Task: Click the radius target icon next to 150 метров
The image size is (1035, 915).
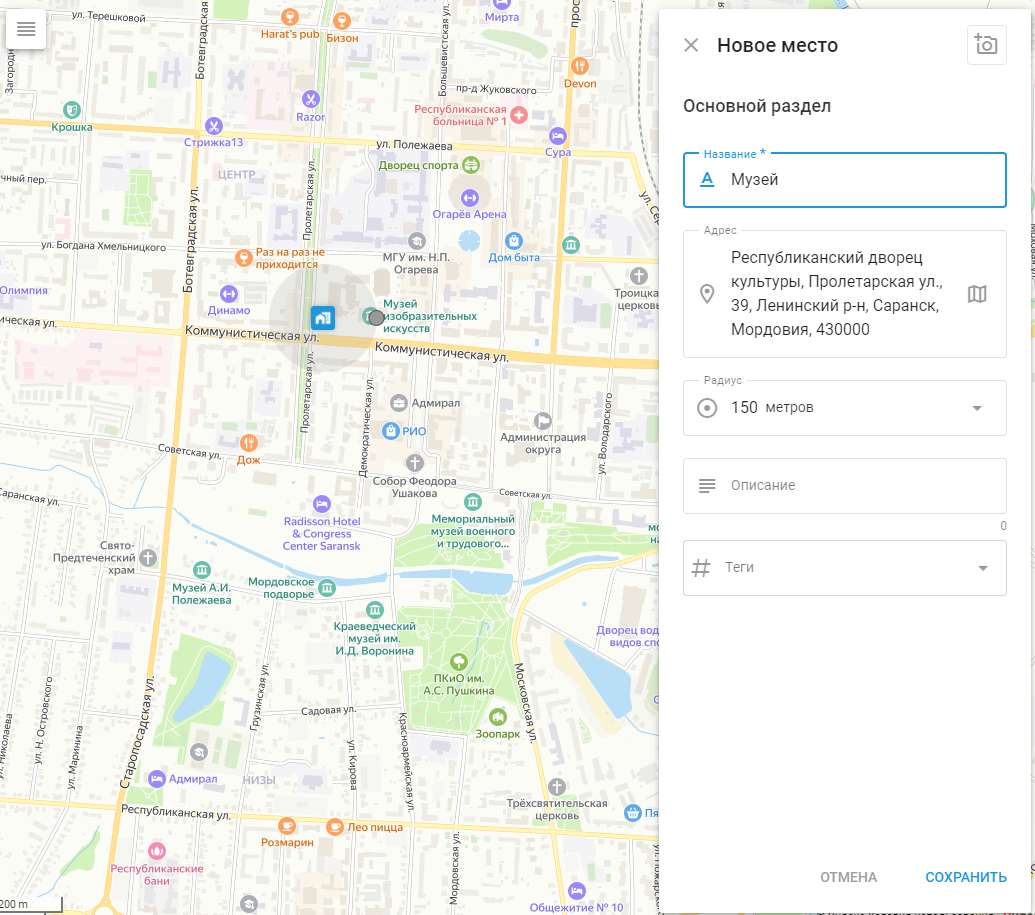Action: [707, 408]
